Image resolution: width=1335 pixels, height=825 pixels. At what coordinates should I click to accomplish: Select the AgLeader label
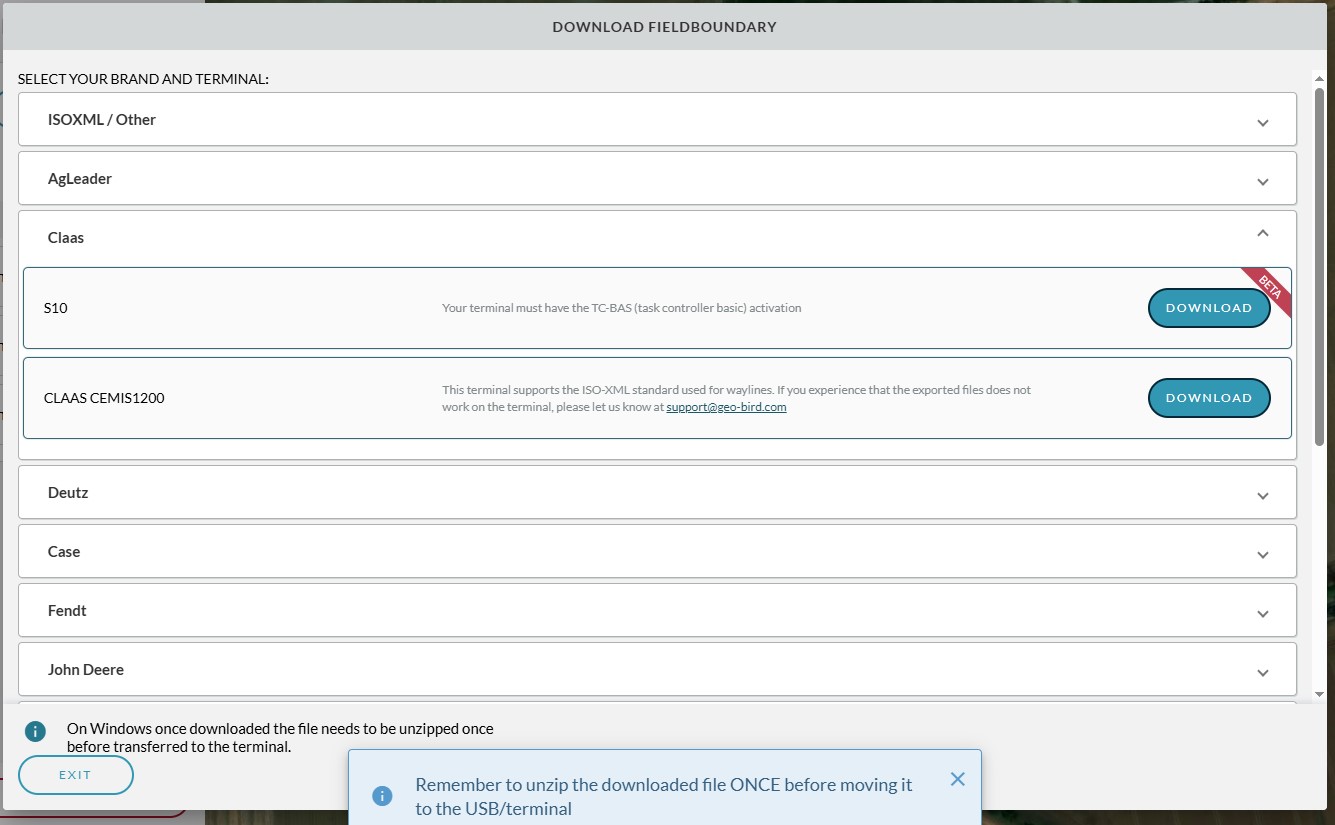(x=80, y=178)
